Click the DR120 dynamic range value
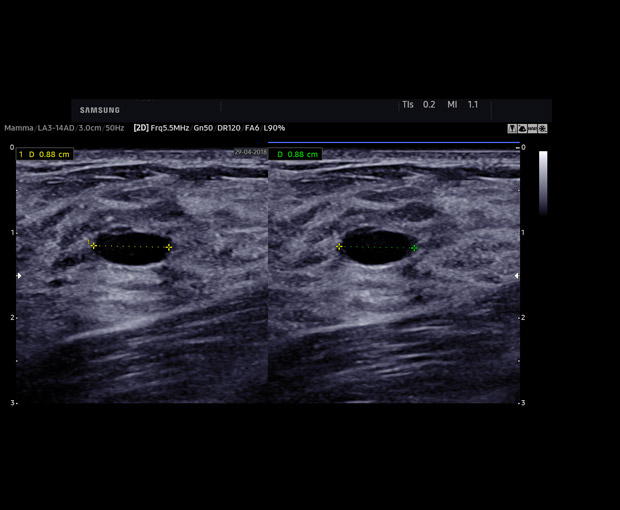The width and height of the screenshot is (620, 510). (230, 128)
